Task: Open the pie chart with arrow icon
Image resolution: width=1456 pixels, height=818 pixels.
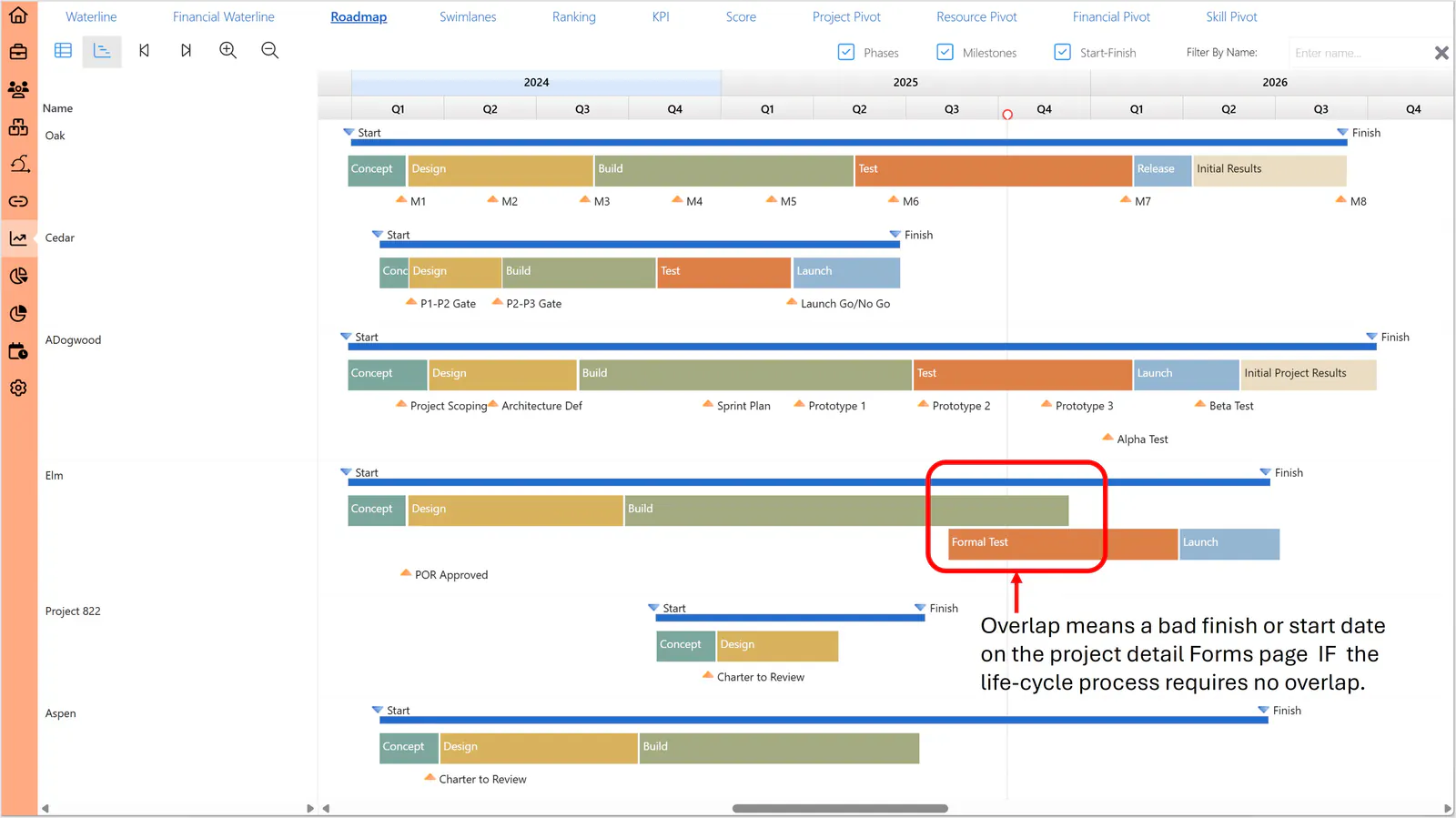Action: click(18, 276)
